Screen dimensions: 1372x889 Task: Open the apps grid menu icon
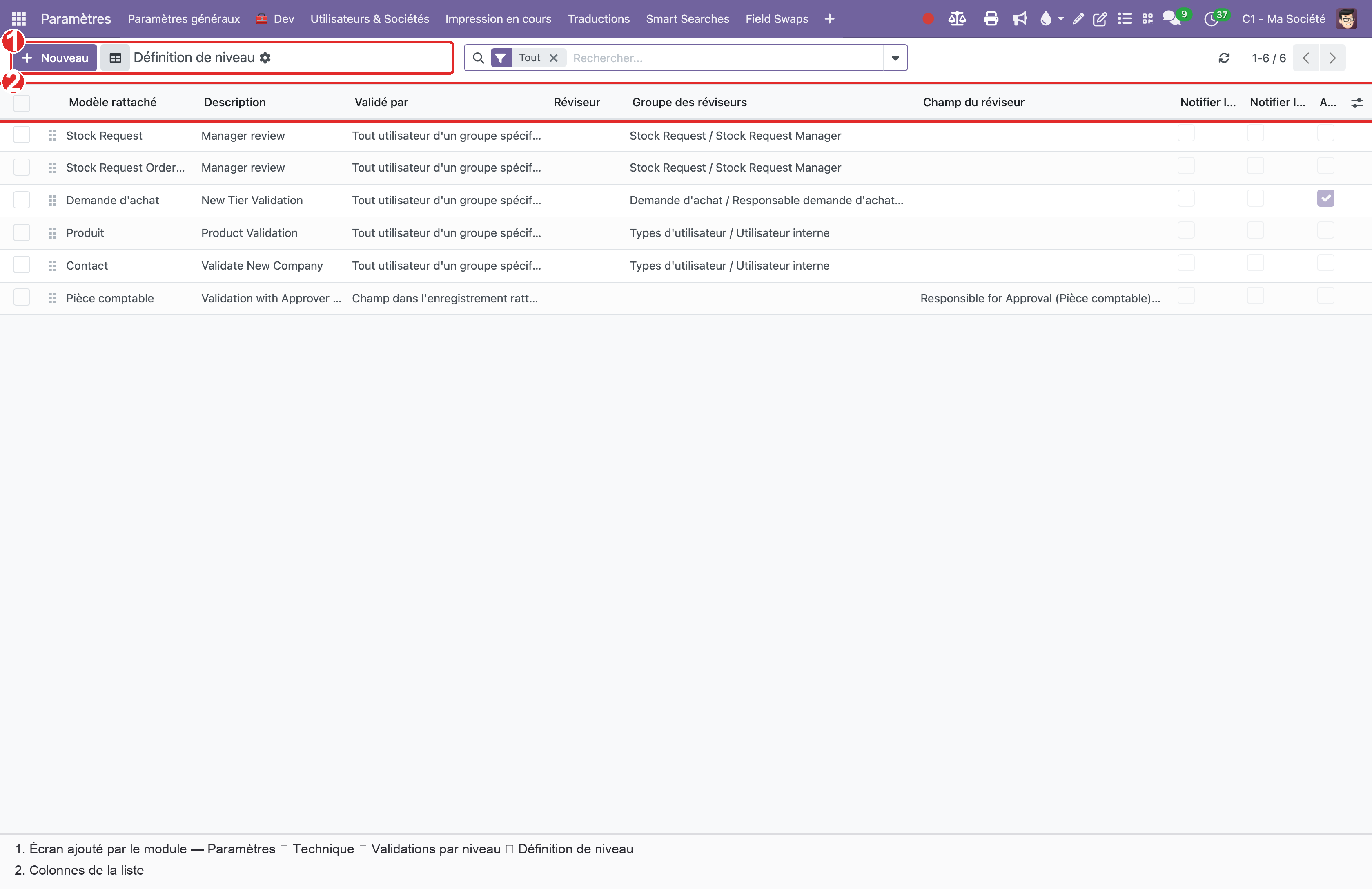(18, 18)
